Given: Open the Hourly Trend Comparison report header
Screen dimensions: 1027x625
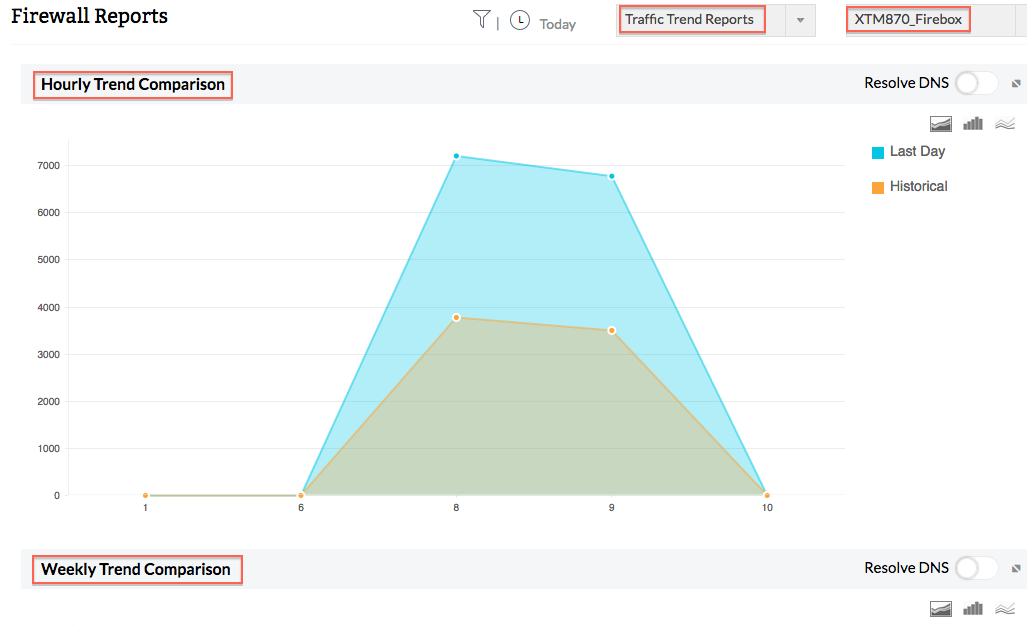Looking at the screenshot, I should pos(132,84).
